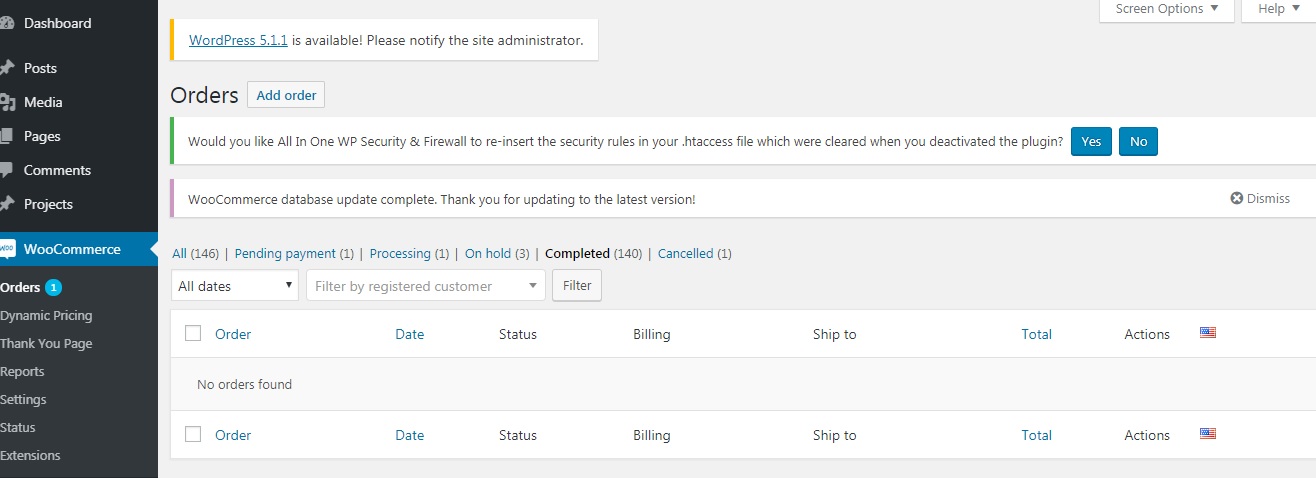1316x478 pixels.
Task: Click the Media icon in sidebar
Action: coord(7,102)
